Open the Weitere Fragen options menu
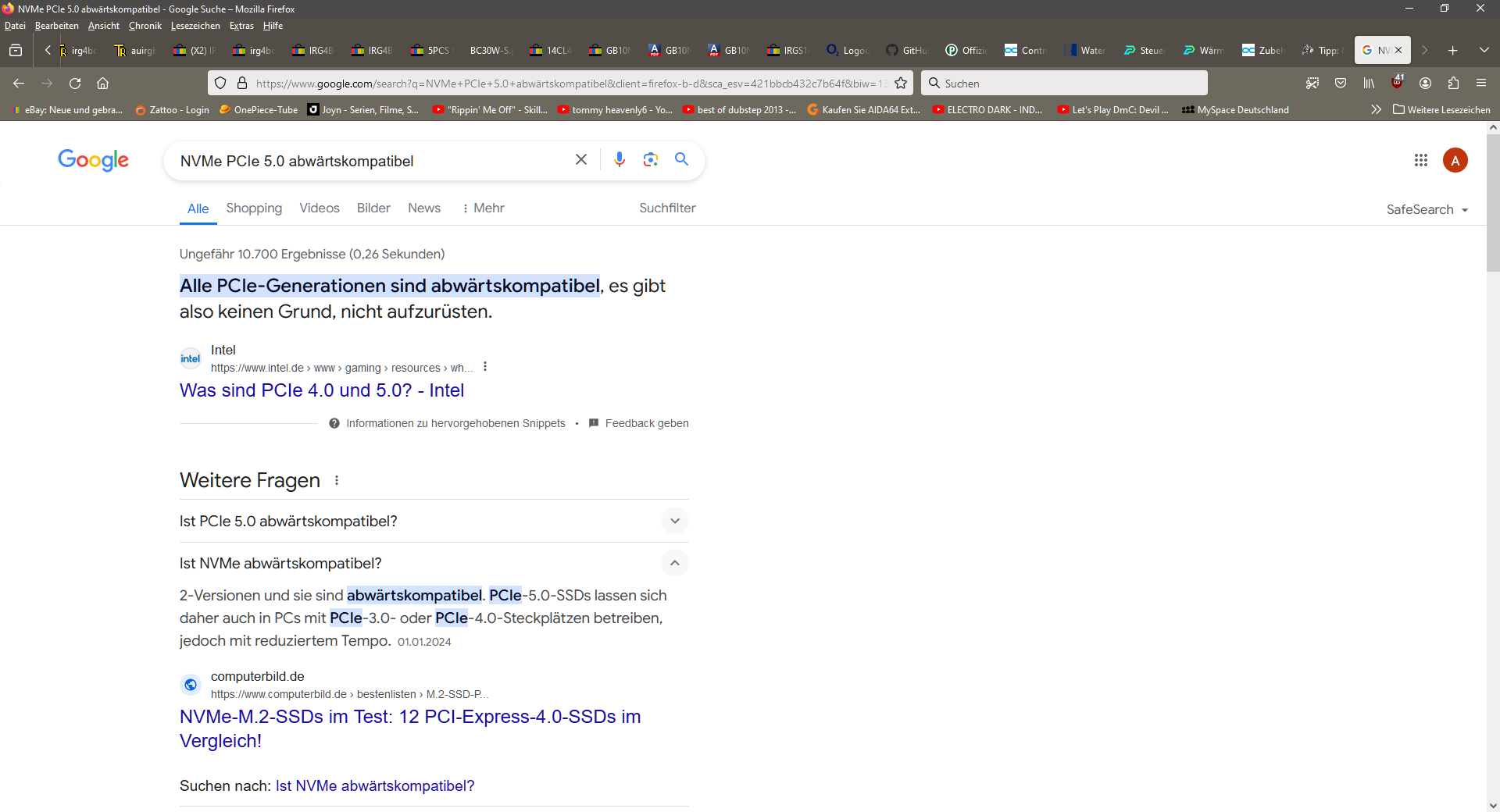 tap(337, 480)
